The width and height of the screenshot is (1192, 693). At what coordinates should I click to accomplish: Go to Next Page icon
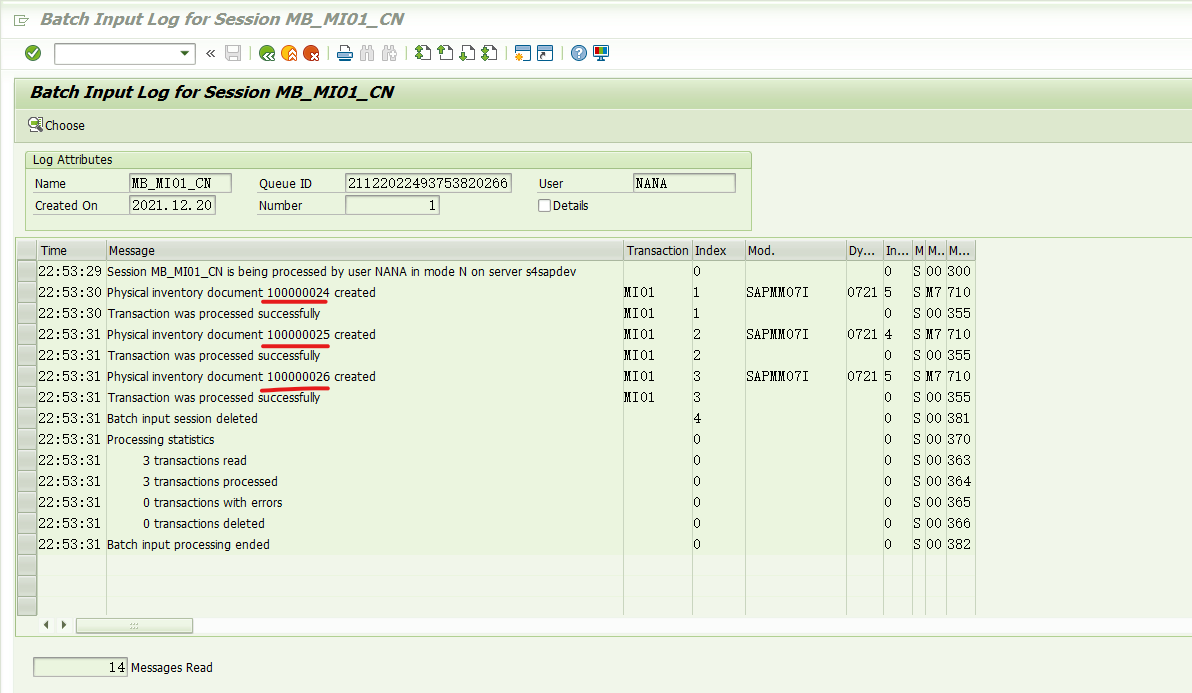(x=468, y=53)
